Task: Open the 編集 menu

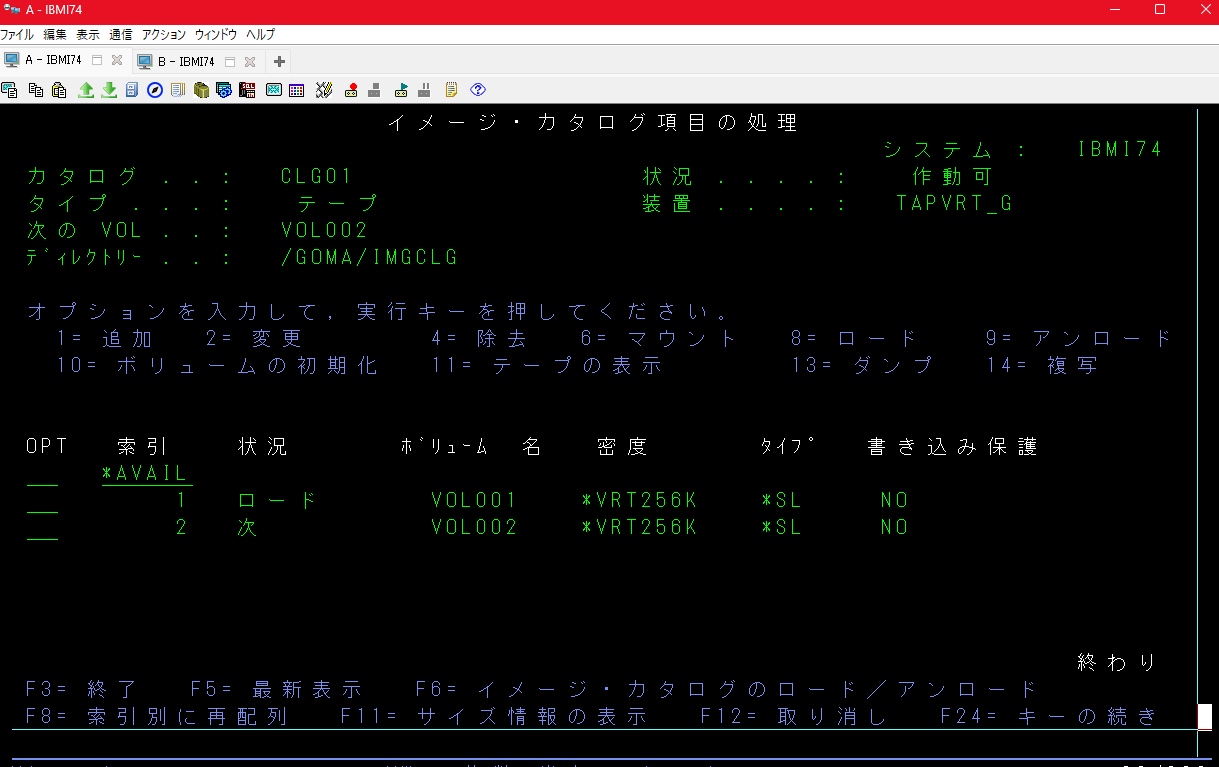Action: pos(54,33)
